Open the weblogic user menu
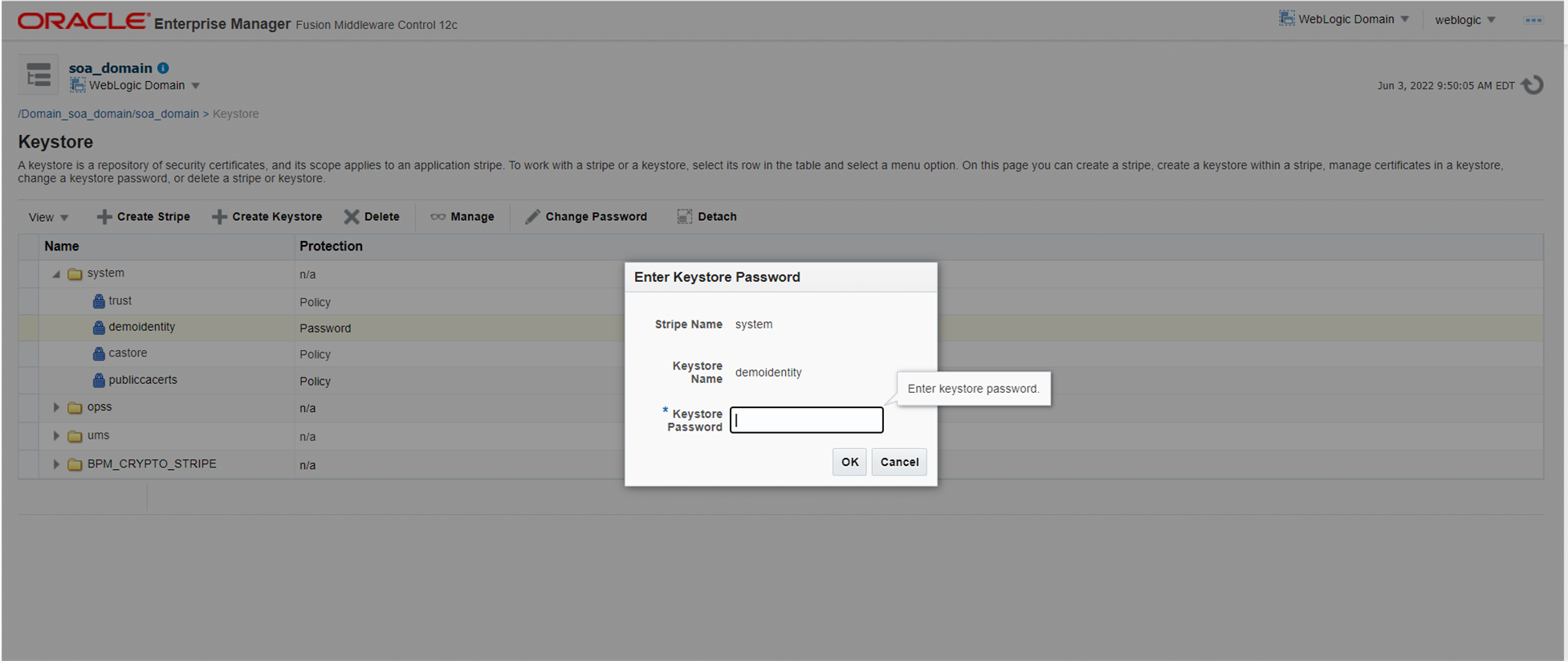Viewport: 1568px width, 661px height. click(x=1465, y=20)
